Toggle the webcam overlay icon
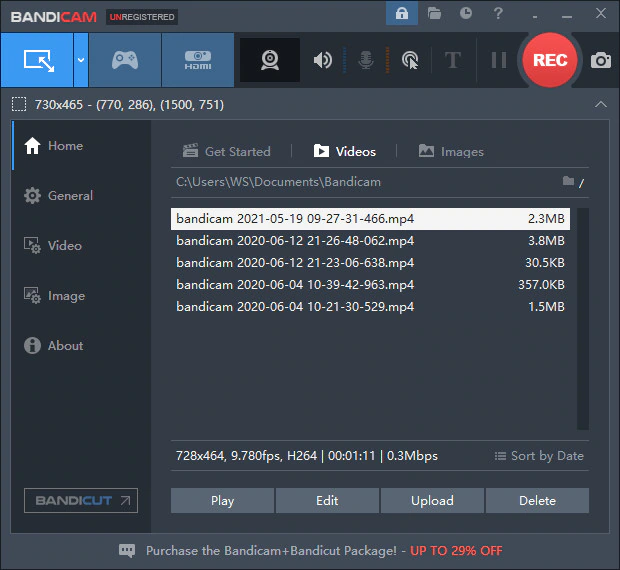 click(x=270, y=60)
